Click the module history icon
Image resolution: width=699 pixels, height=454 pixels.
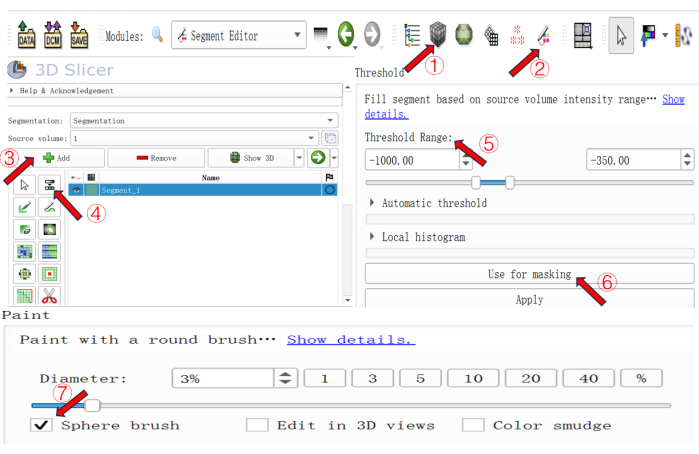(x=321, y=35)
